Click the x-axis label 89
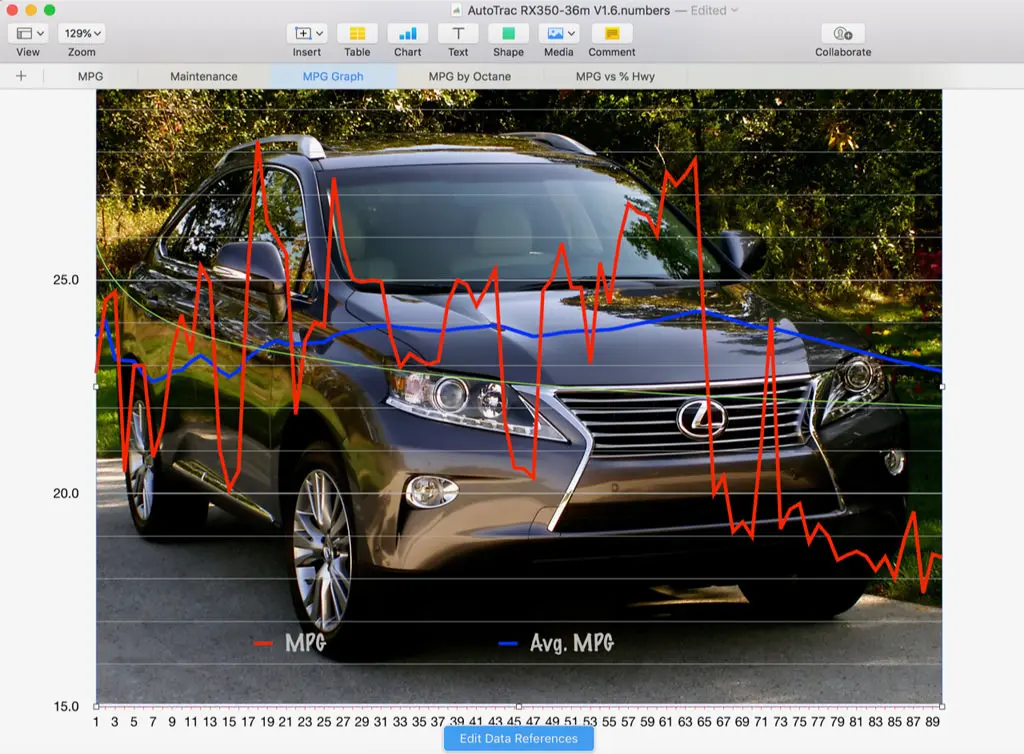This screenshot has height=754, width=1024. tap(932, 722)
